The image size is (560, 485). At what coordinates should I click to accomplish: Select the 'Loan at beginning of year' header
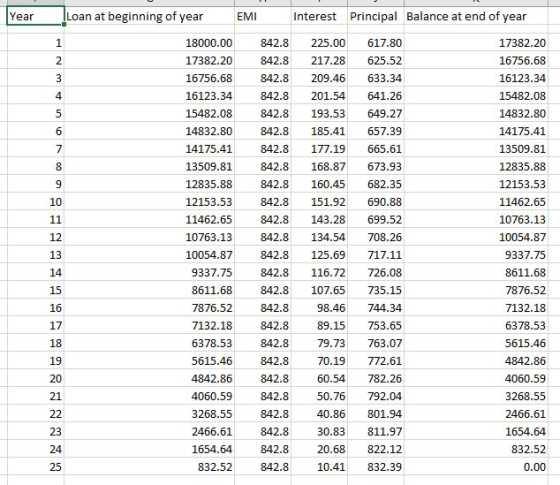(x=149, y=16)
